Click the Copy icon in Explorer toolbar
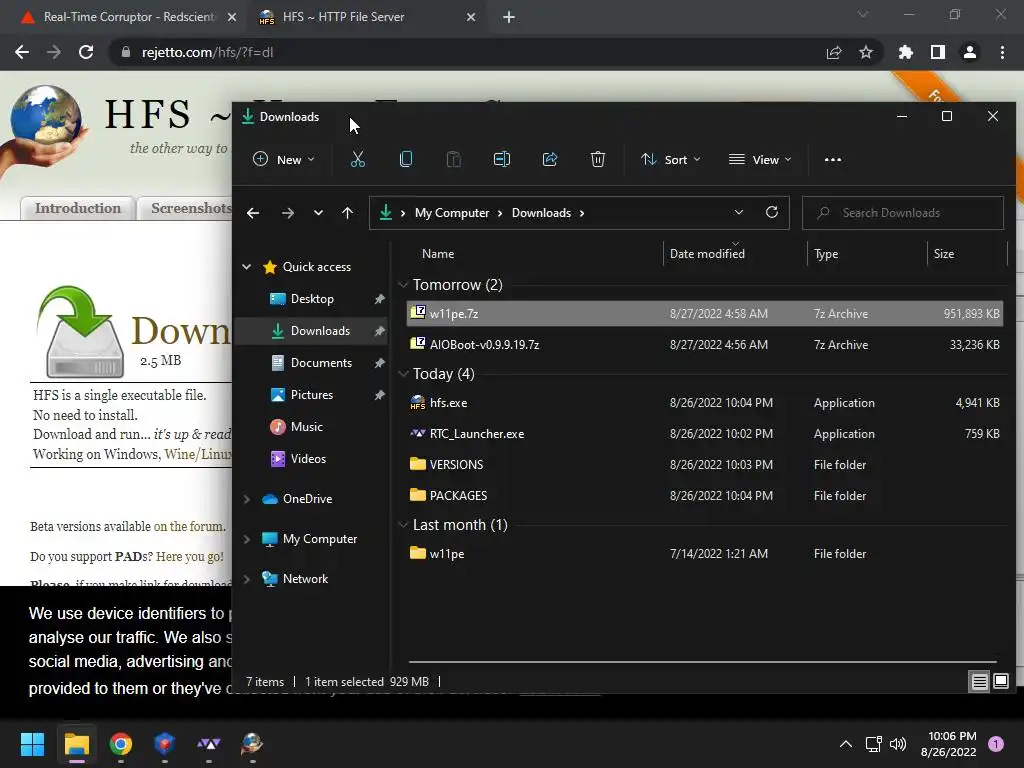 pyautogui.click(x=406, y=159)
